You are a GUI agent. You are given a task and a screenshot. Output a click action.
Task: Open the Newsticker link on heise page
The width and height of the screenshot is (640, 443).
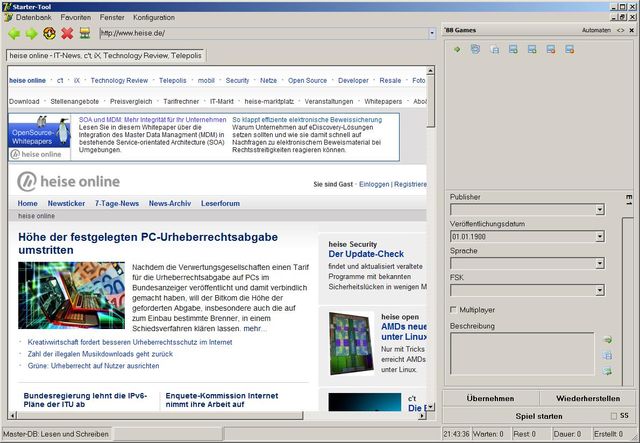pyautogui.click(x=66, y=203)
